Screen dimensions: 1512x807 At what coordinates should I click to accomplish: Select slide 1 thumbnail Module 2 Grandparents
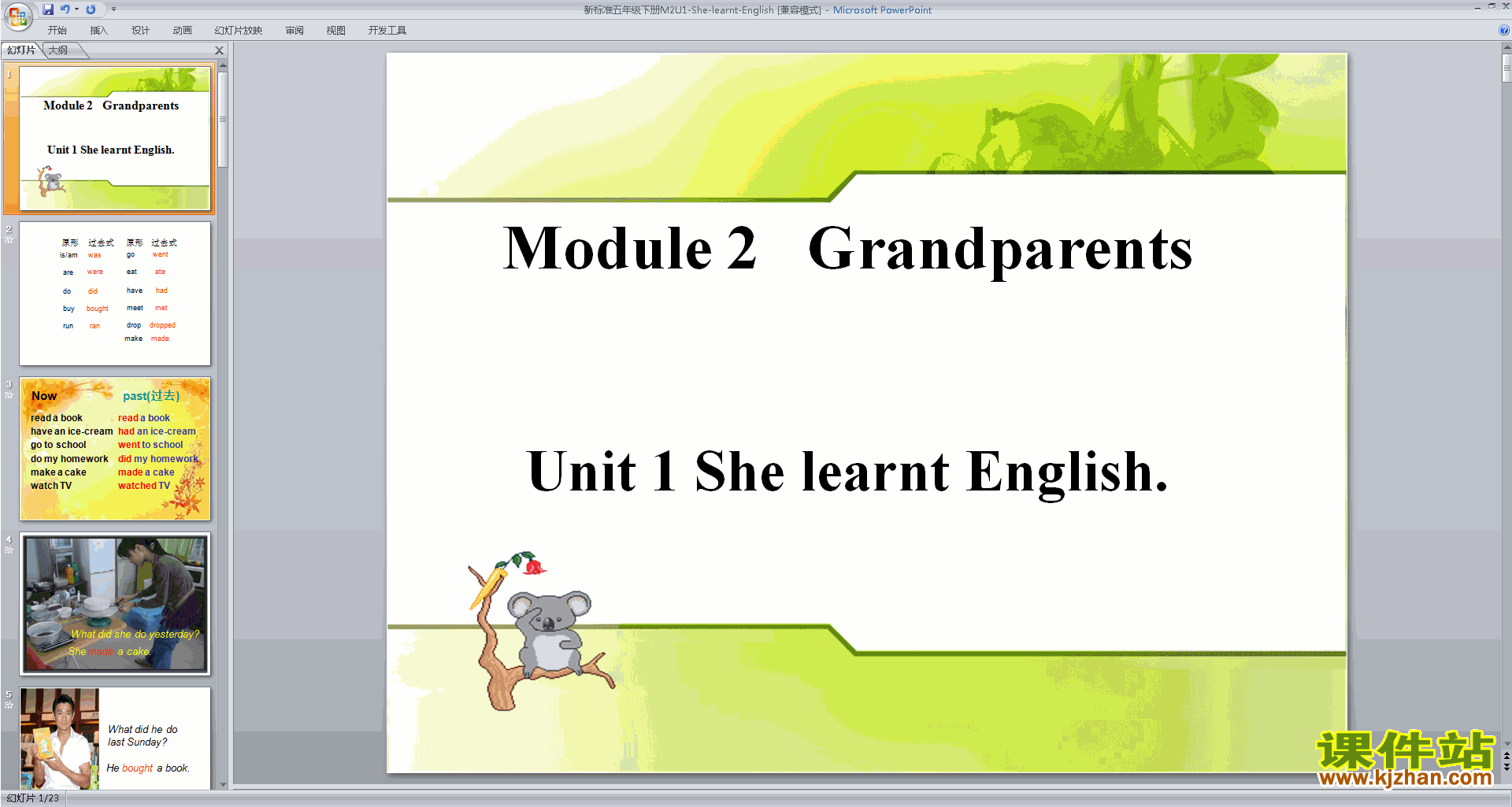[115, 139]
